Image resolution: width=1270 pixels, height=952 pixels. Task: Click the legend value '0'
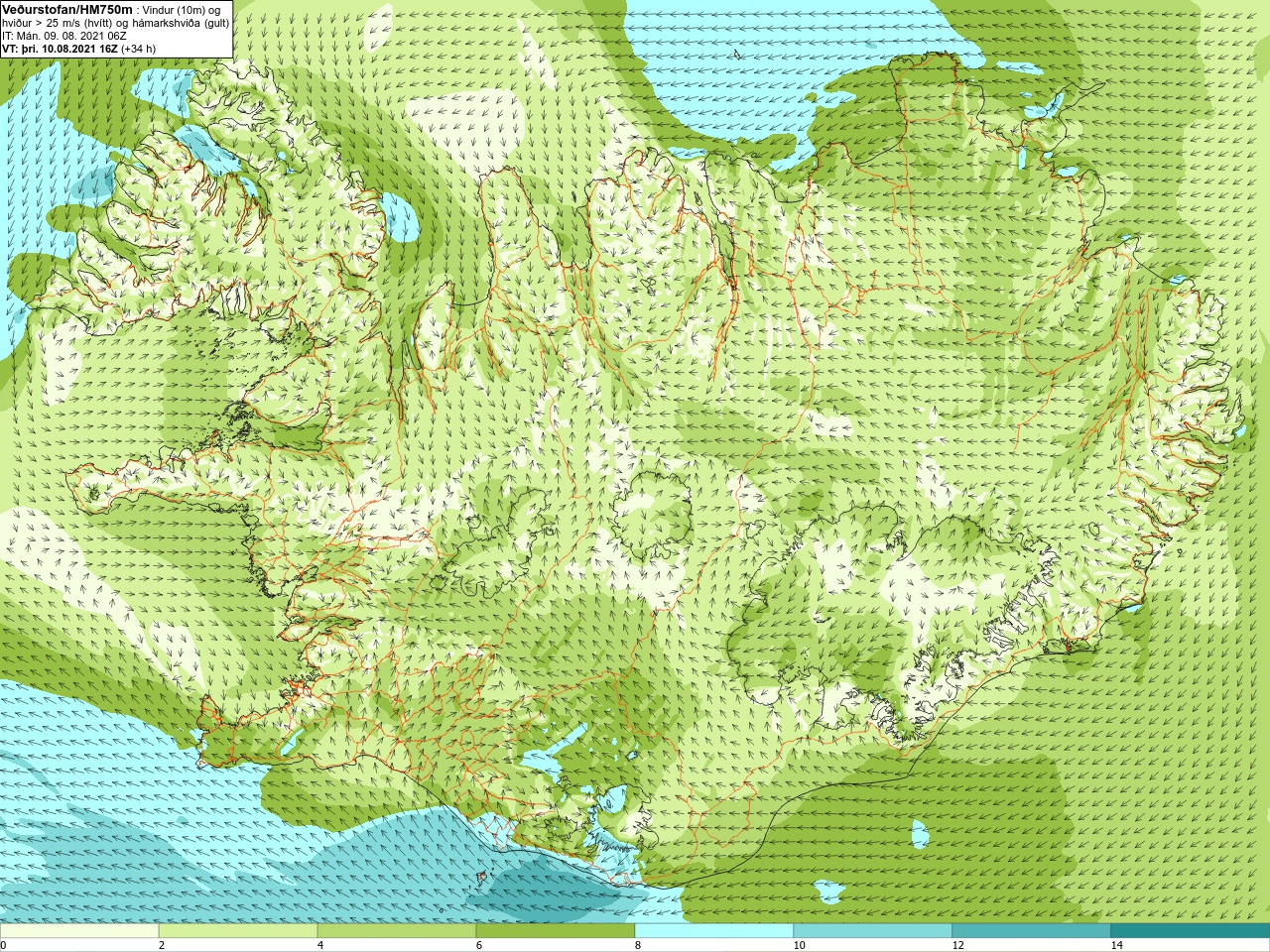click(4, 945)
